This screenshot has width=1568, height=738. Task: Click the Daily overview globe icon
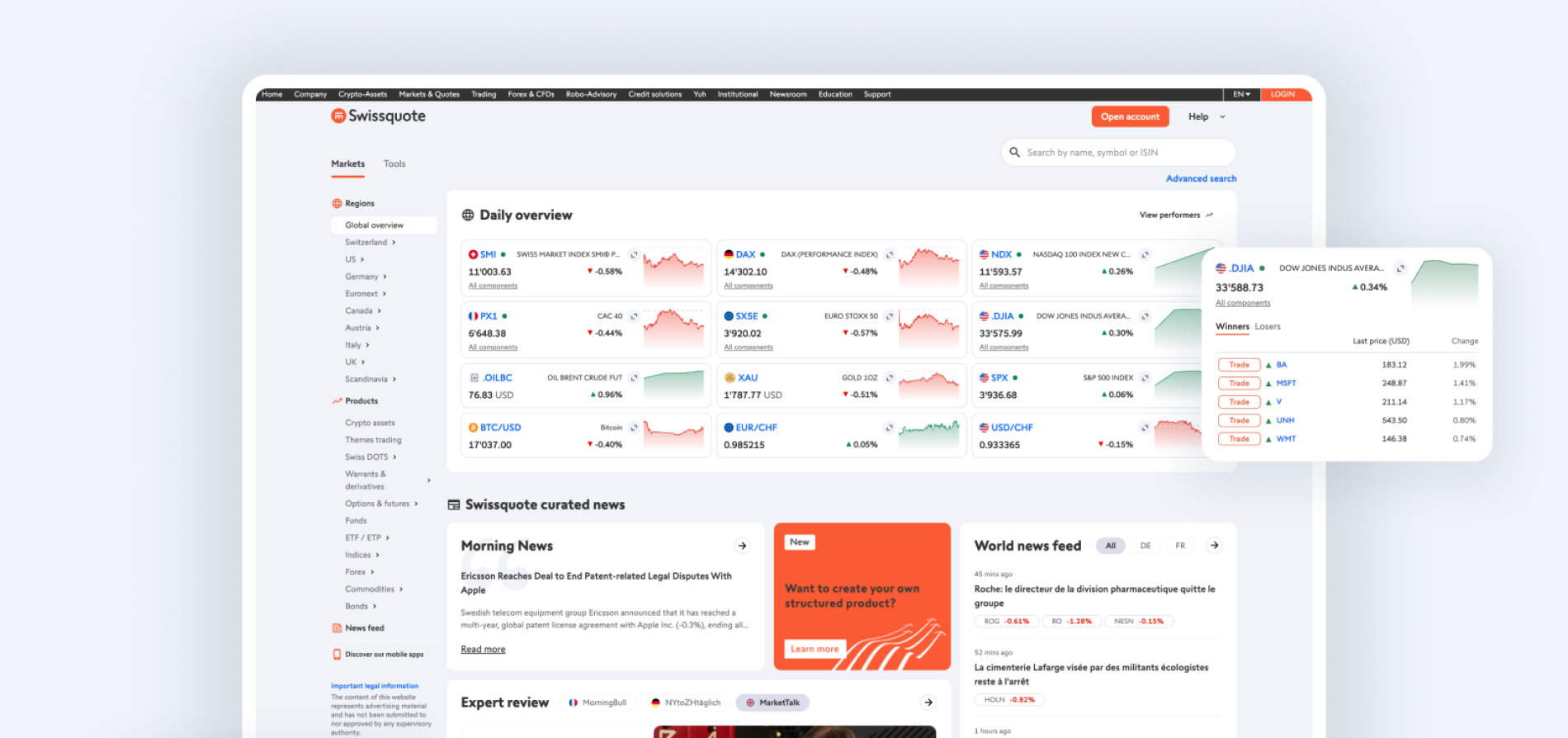tap(468, 215)
